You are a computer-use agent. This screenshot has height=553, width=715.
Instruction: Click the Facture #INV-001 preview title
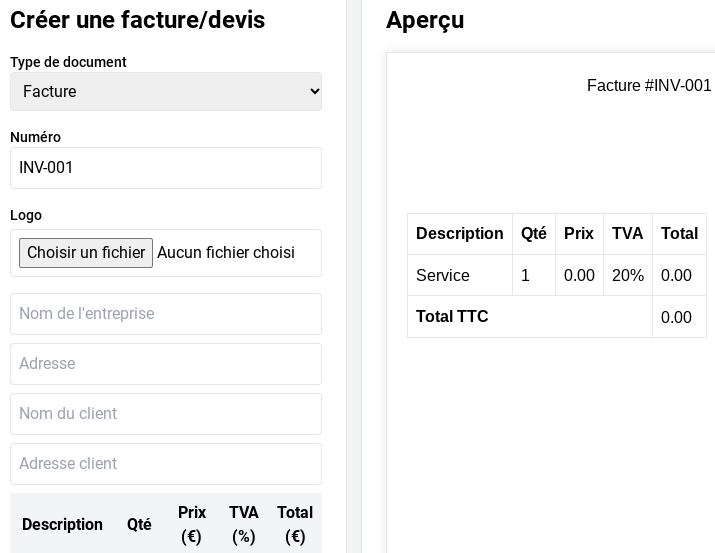648,86
